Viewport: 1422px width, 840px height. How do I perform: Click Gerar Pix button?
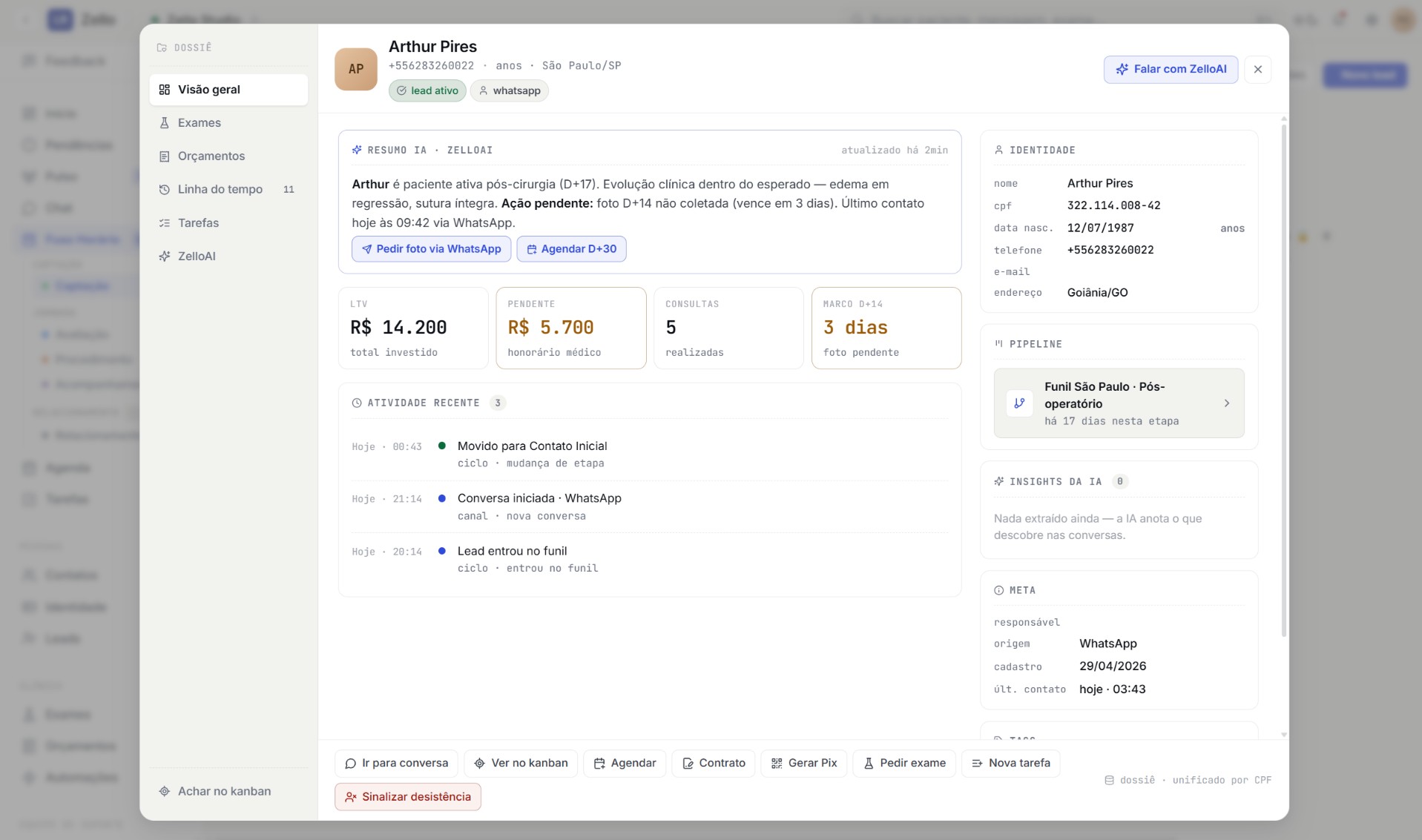pyautogui.click(x=803, y=764)
